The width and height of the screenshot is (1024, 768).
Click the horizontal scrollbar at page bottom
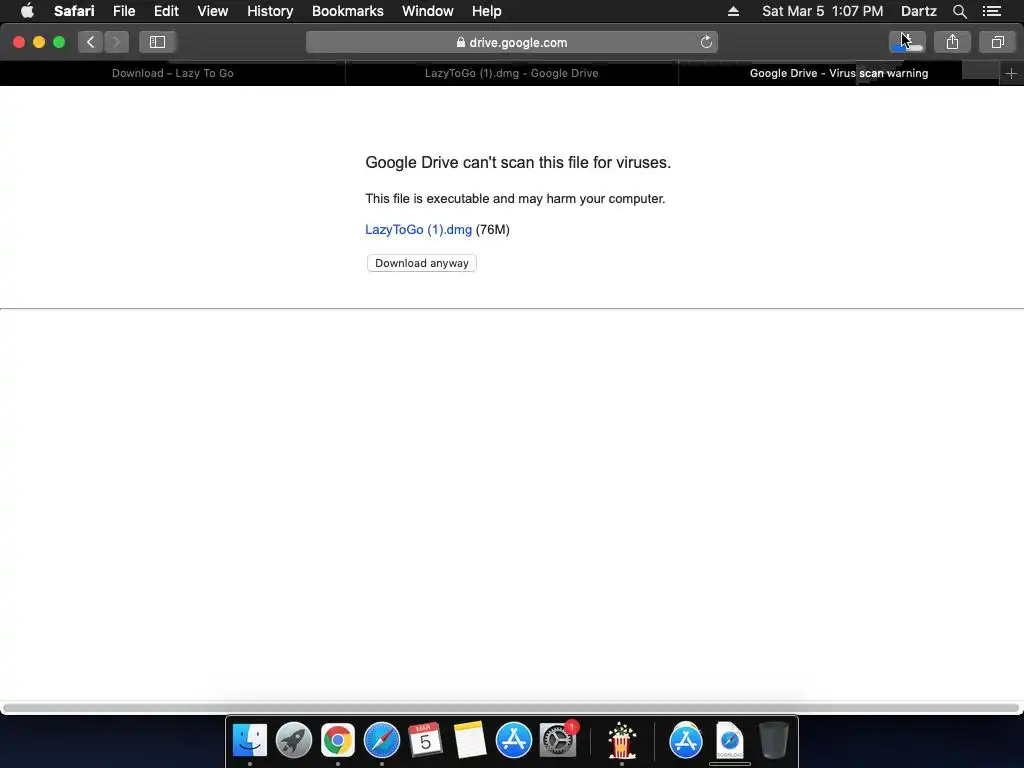[x=511, y=708]
